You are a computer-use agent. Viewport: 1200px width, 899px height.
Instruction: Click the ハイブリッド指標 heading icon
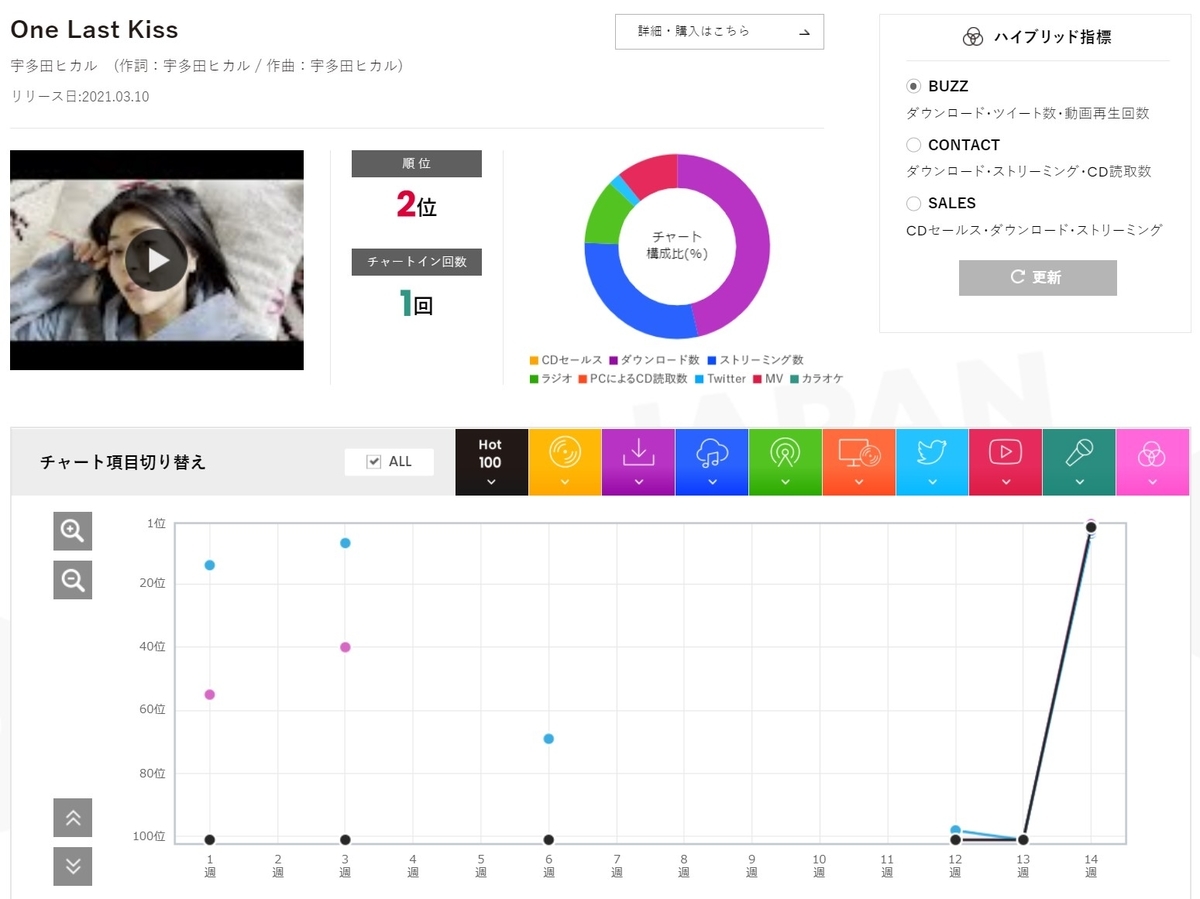click(973, 37)
